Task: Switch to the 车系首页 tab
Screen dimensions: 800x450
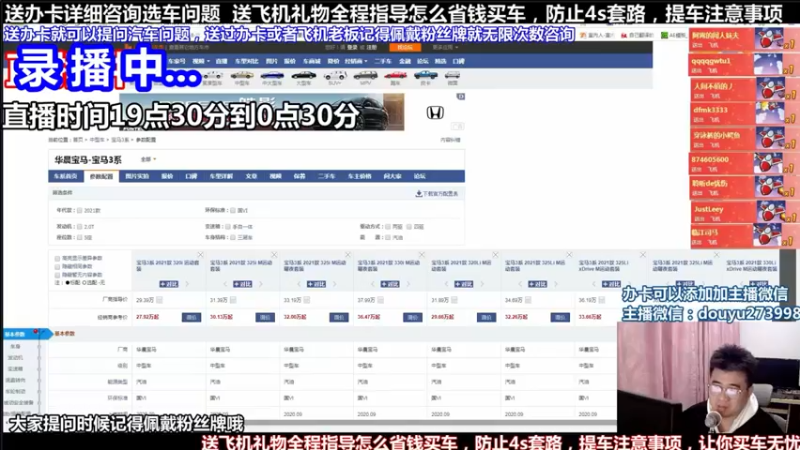Action: click(x=65, y=176)
